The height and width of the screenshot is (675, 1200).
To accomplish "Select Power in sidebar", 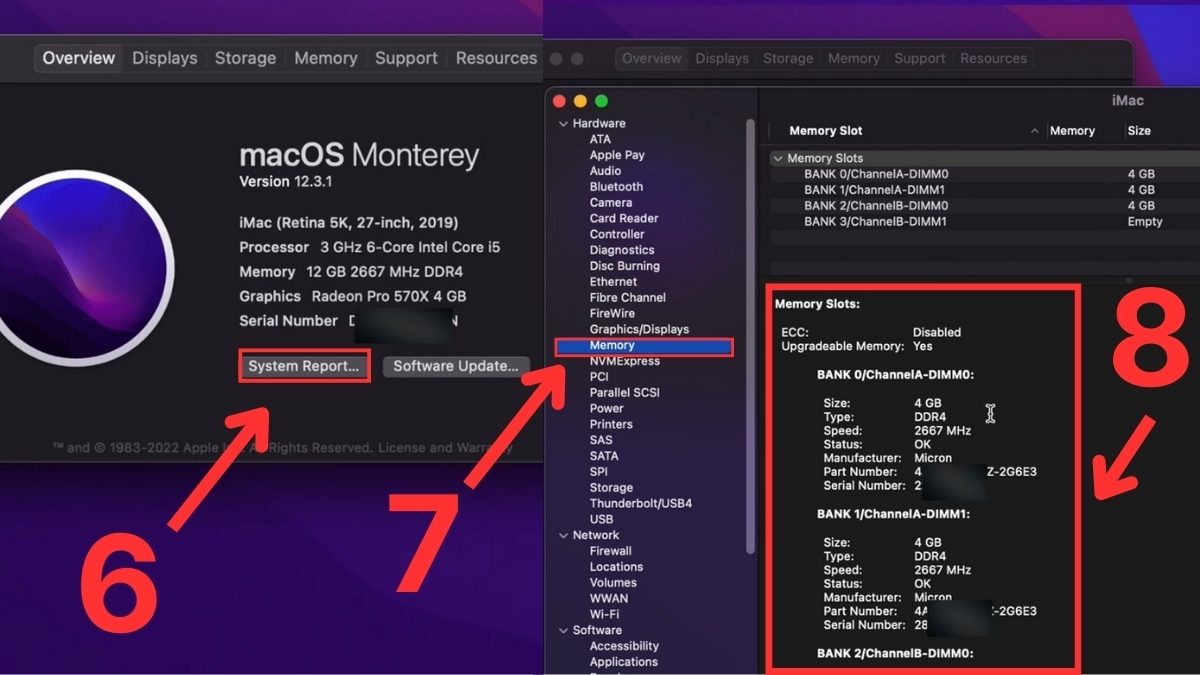I will [606, 409].
